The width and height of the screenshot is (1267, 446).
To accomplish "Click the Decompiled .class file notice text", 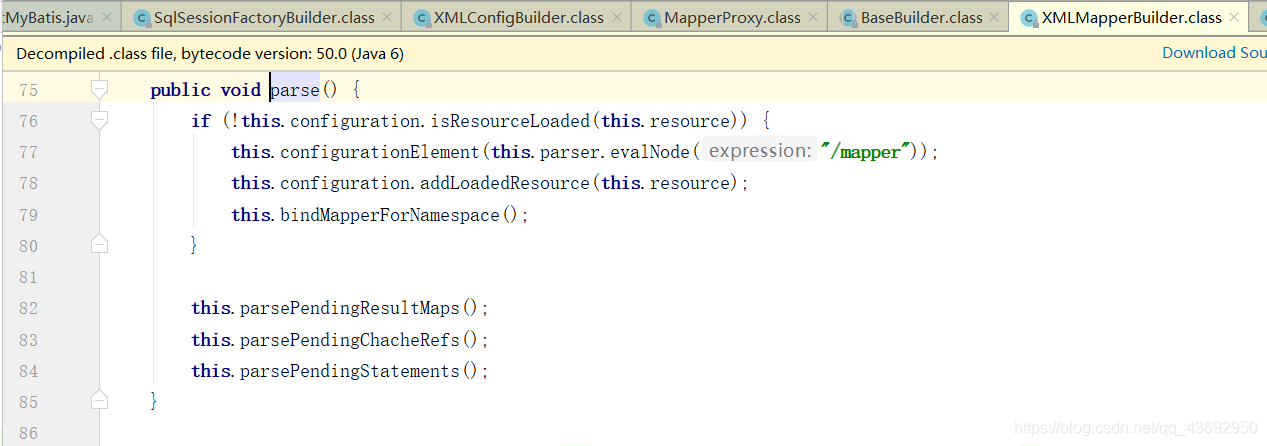I will point(210,54).
